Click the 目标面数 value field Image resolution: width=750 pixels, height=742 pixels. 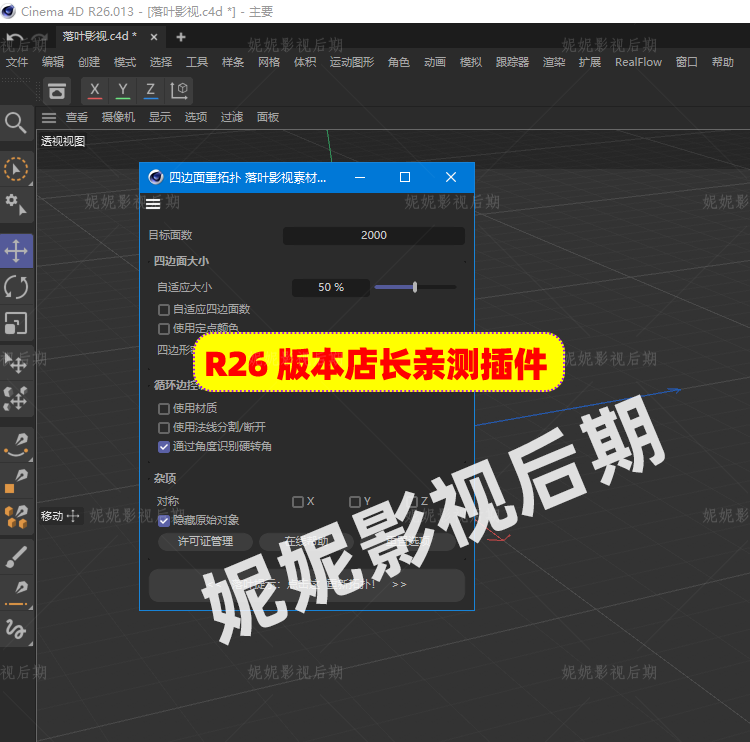(374, 235)
